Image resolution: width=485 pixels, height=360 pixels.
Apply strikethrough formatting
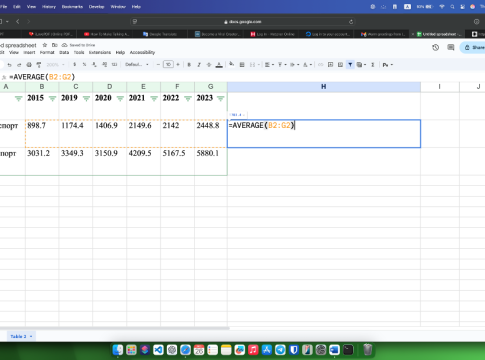click(209, 65)
